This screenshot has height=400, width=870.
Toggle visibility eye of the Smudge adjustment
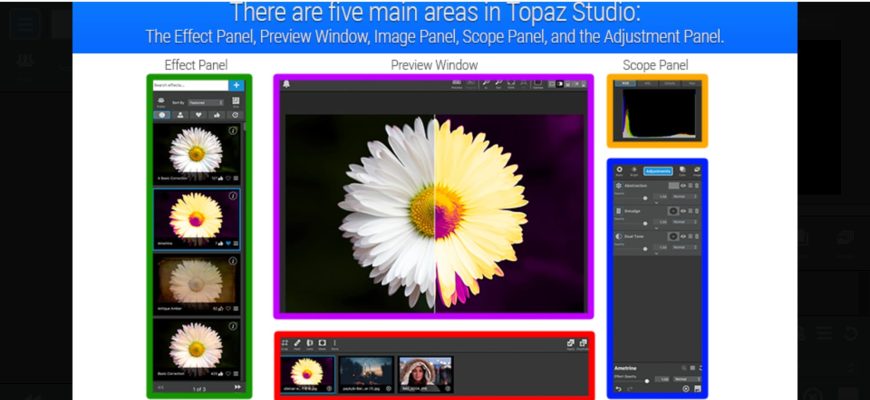point(683,211)
